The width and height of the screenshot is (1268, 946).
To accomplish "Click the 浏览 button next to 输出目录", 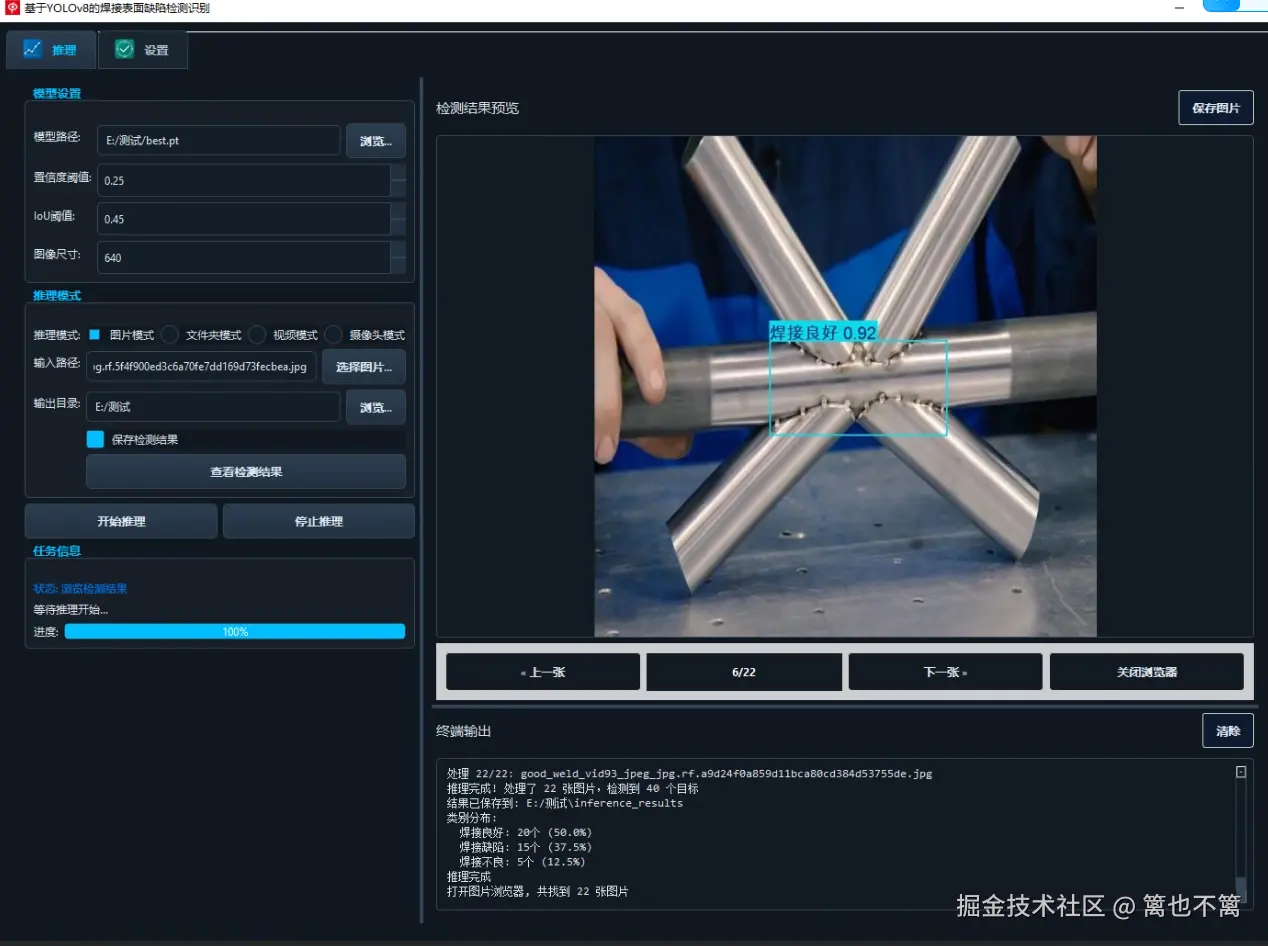I will click(x=376, y=407).
